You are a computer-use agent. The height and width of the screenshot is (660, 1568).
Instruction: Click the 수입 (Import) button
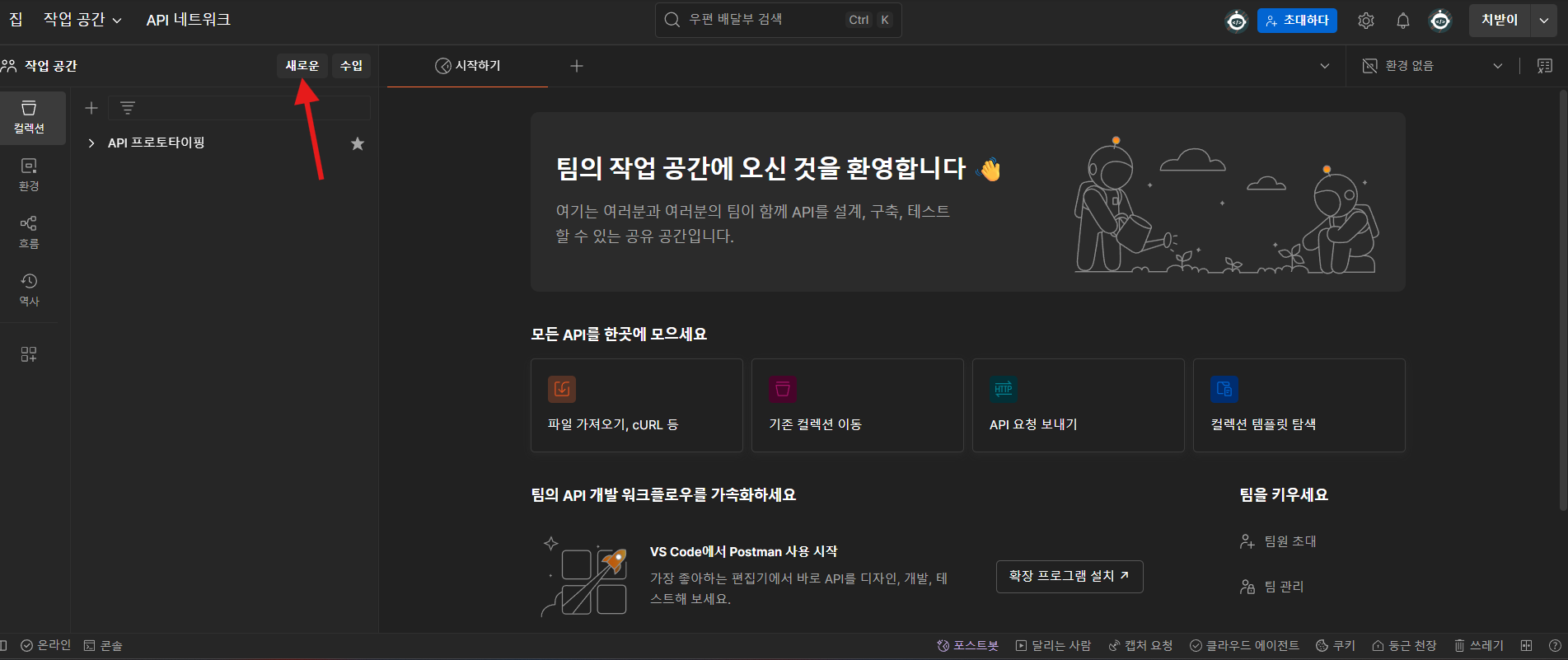point(352,66)
